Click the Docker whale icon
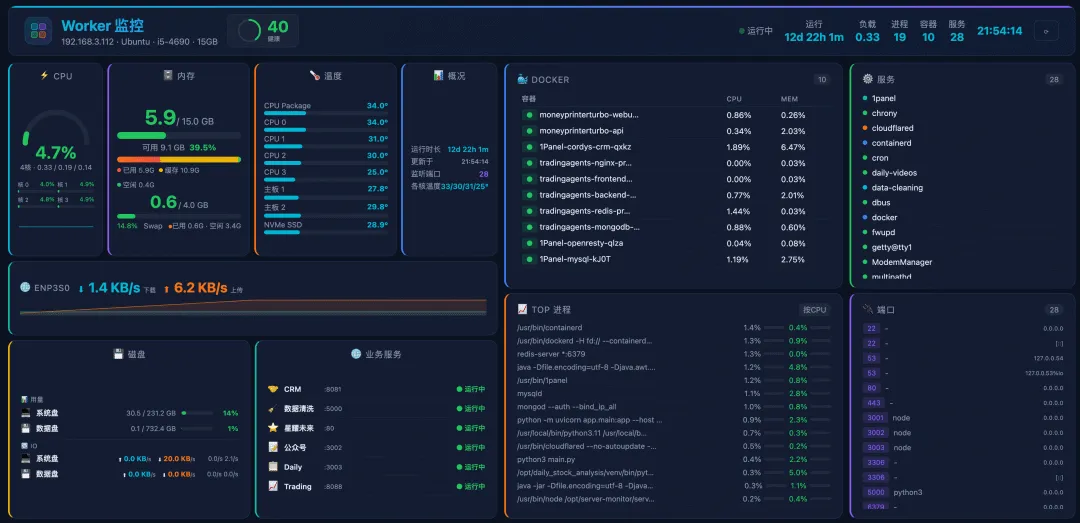The image size is (1080, 523). 522,79
